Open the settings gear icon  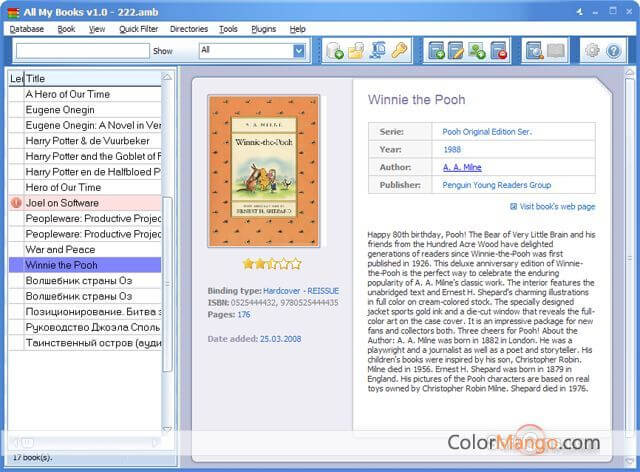click(592, 51)
